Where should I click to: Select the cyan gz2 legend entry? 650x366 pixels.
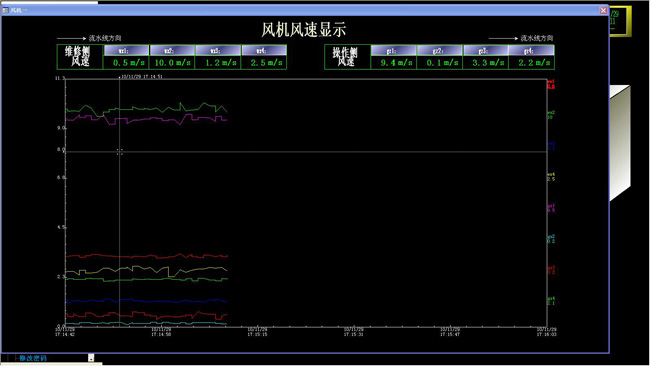(x=551, y=239)
